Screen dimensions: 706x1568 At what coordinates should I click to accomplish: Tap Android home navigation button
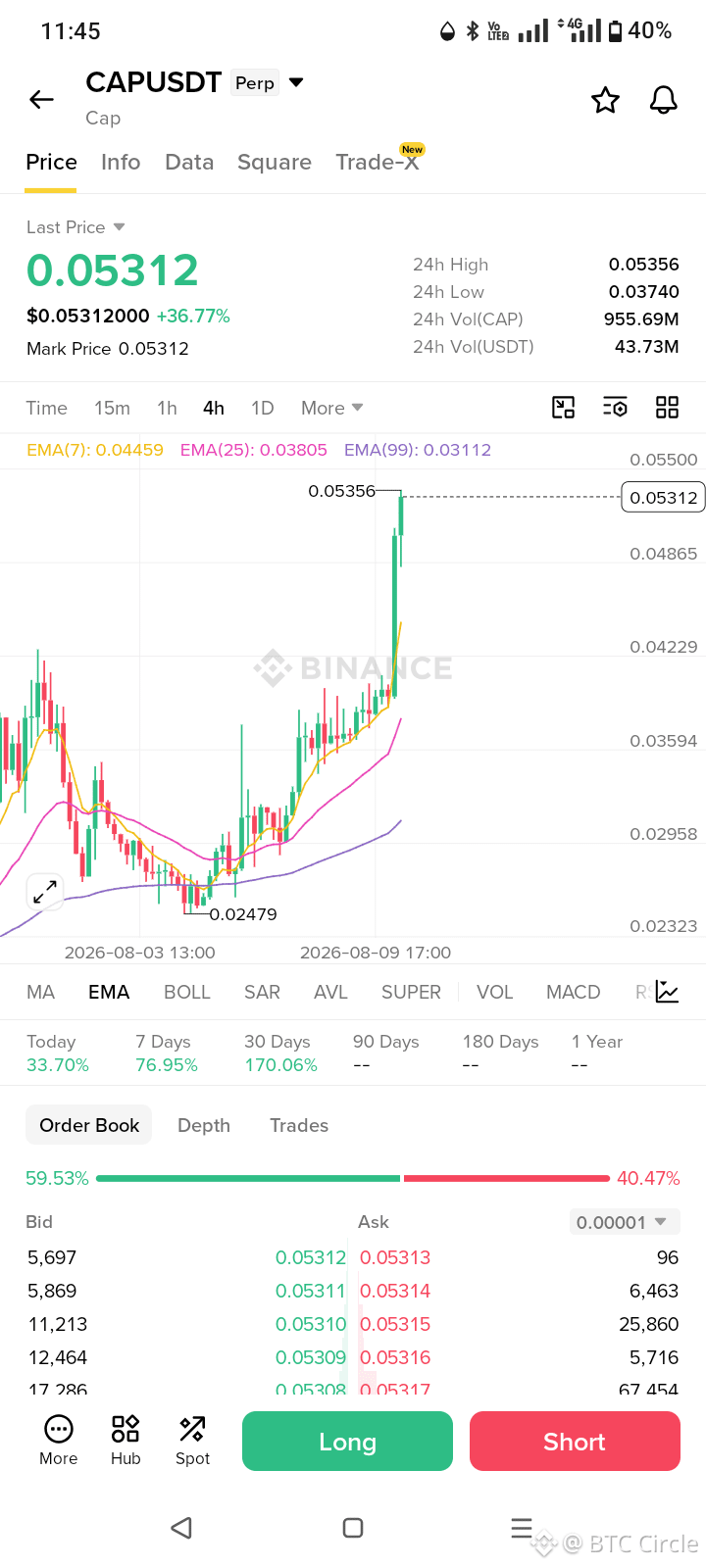(x=353, y=1528)
